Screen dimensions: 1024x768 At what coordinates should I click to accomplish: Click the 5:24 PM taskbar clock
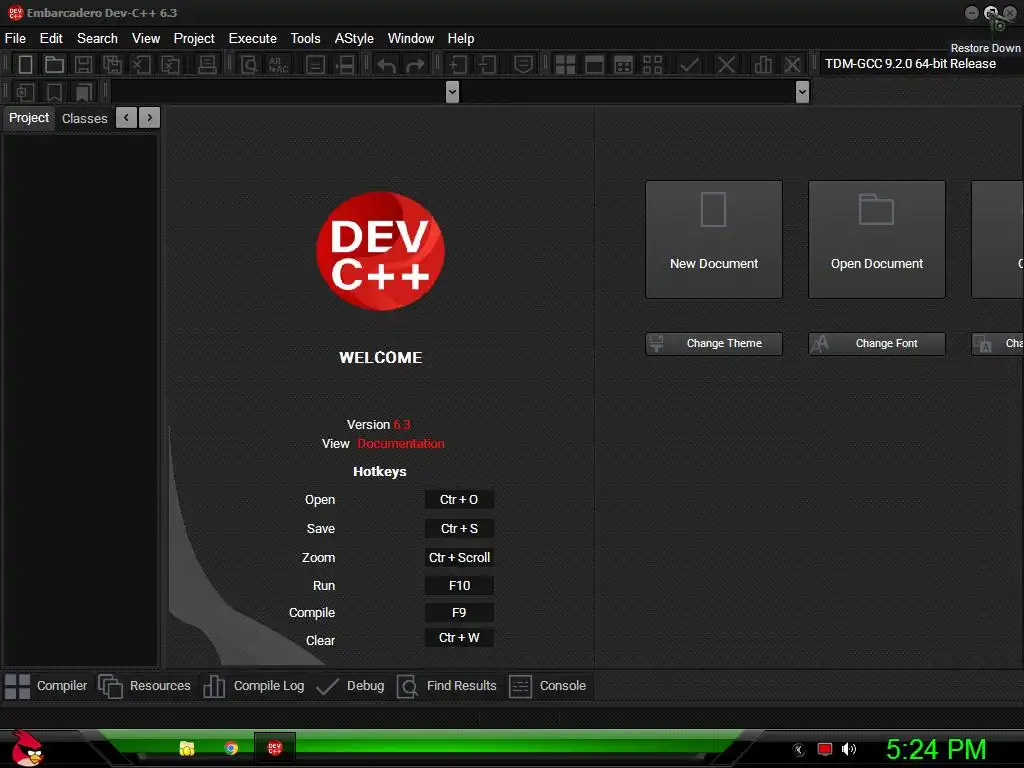[936, 749]
